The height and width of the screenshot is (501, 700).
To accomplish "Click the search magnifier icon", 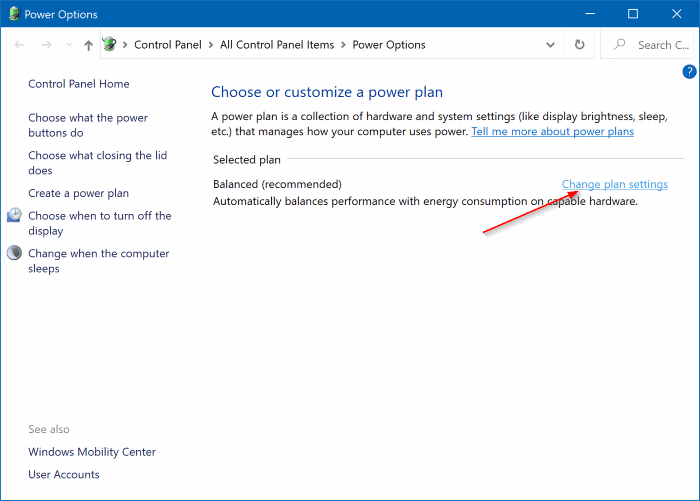I will click(619, 44).
